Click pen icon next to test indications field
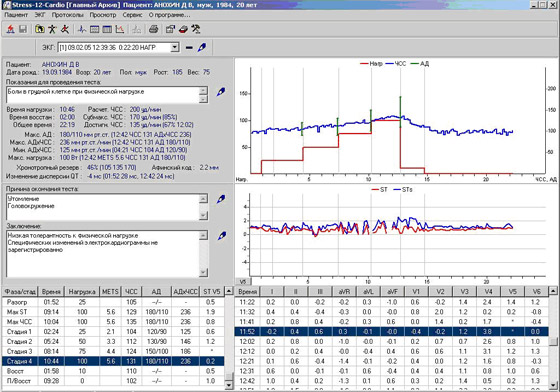The height and width of the screenshot is (392, 560). [x=221, y=92]
